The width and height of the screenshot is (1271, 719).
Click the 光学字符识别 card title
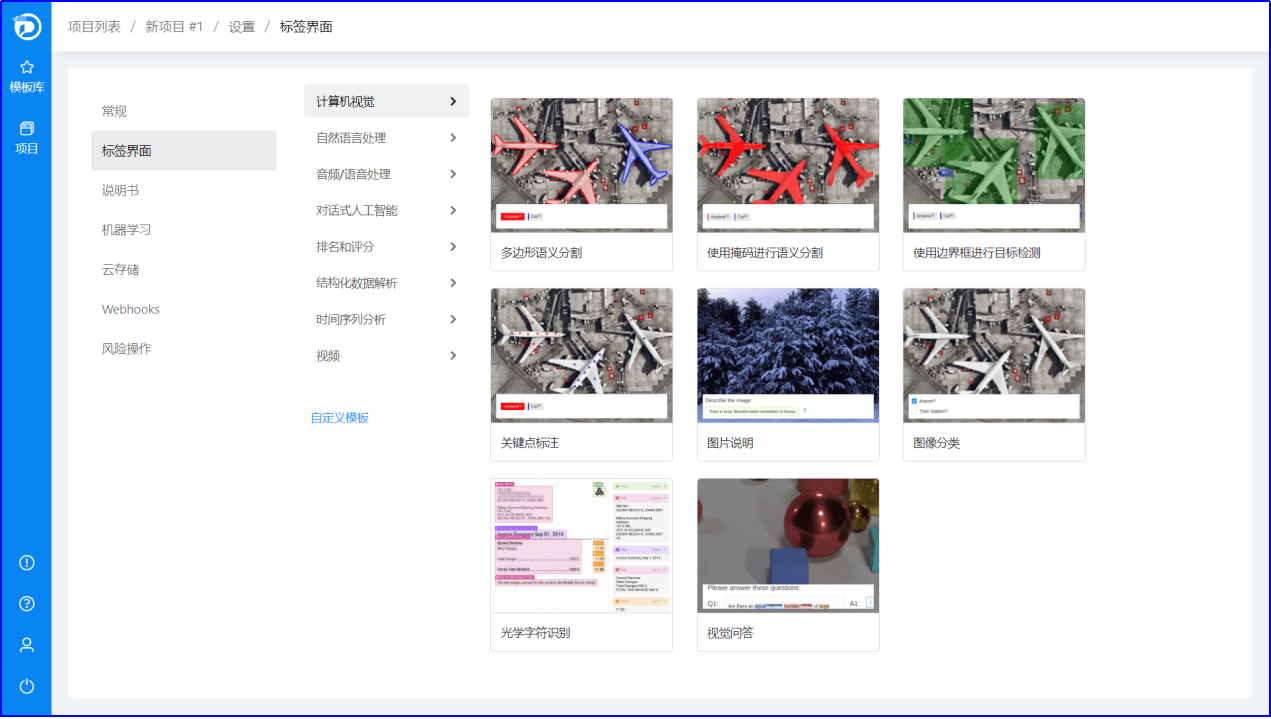535,633
